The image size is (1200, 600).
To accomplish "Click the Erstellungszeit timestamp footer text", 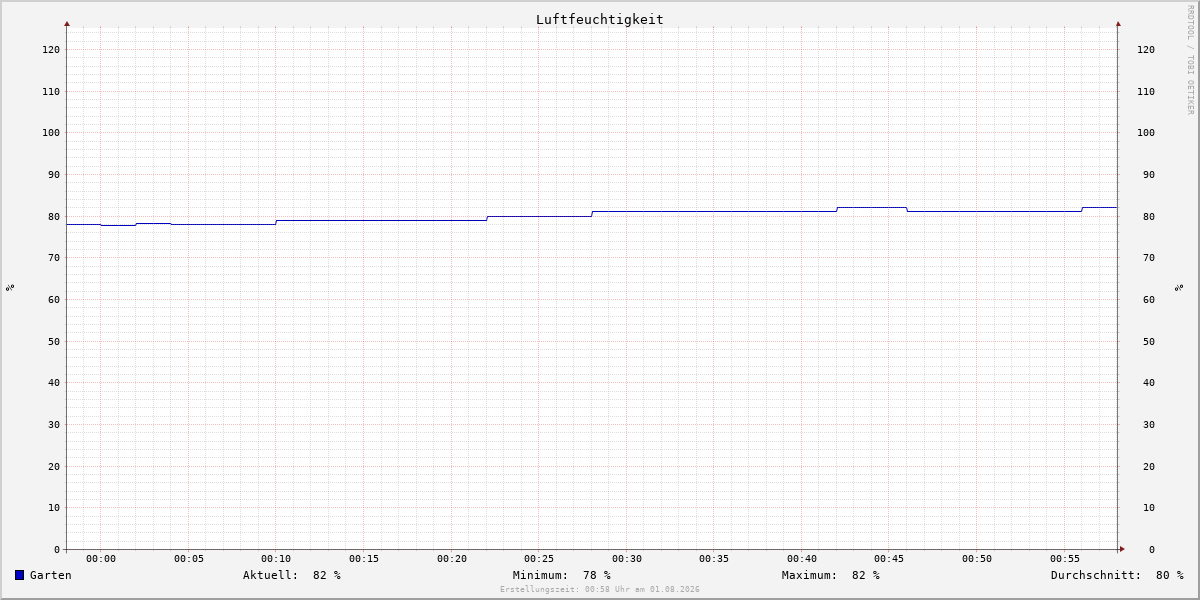I will [x=600, y=589].
